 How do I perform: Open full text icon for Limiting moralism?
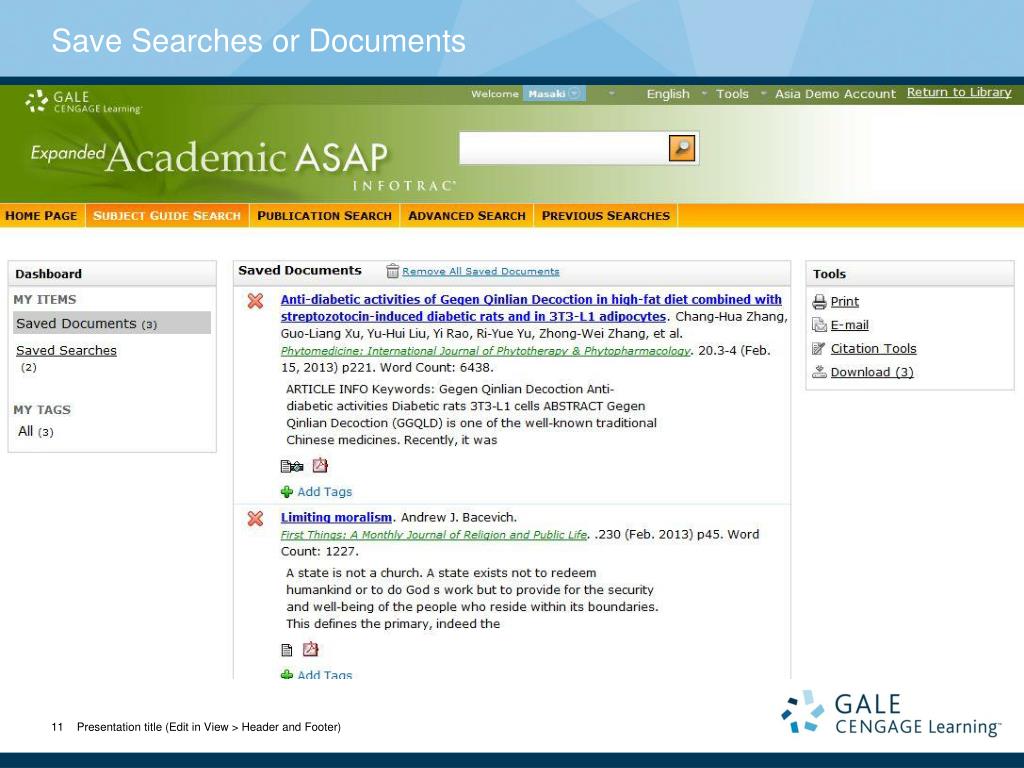[287, 650]
